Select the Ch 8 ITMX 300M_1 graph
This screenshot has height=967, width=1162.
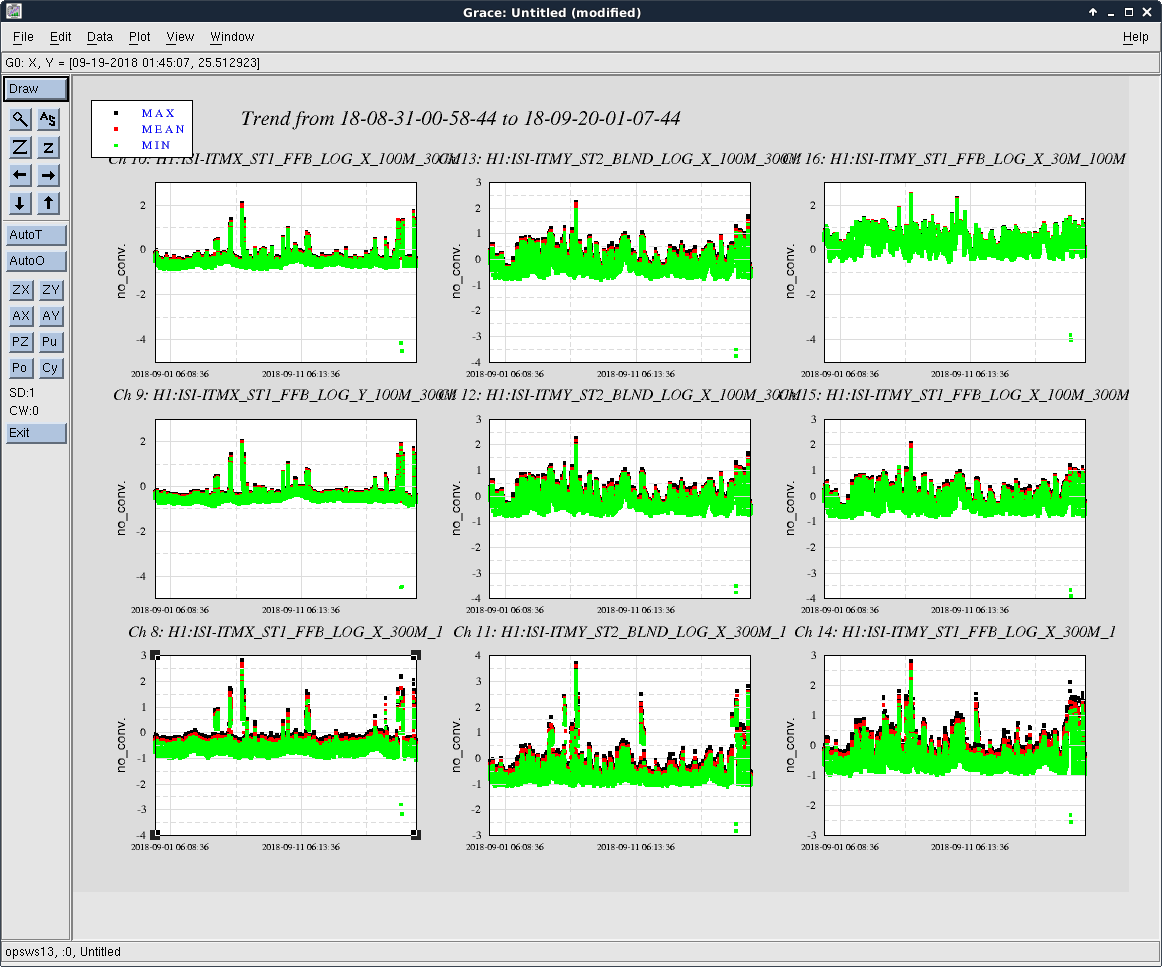(x=286, y=745)
